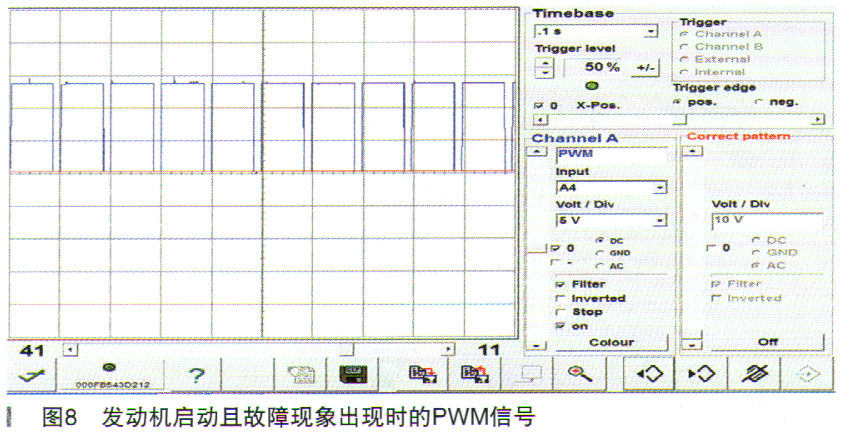The width and height of the screenshot is (843, 433).
Task: Click waveform horizontal scrollbar left arrow
Action: [70, 350]
